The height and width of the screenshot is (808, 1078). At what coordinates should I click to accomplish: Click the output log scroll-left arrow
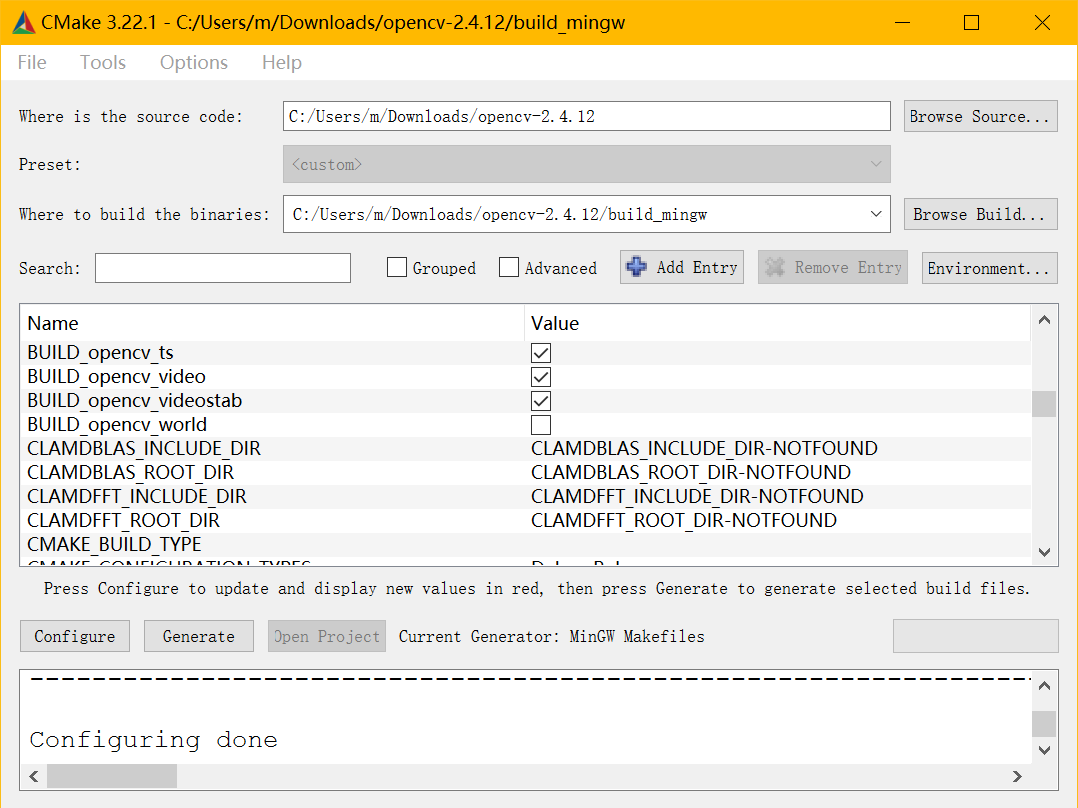point(33,776)
